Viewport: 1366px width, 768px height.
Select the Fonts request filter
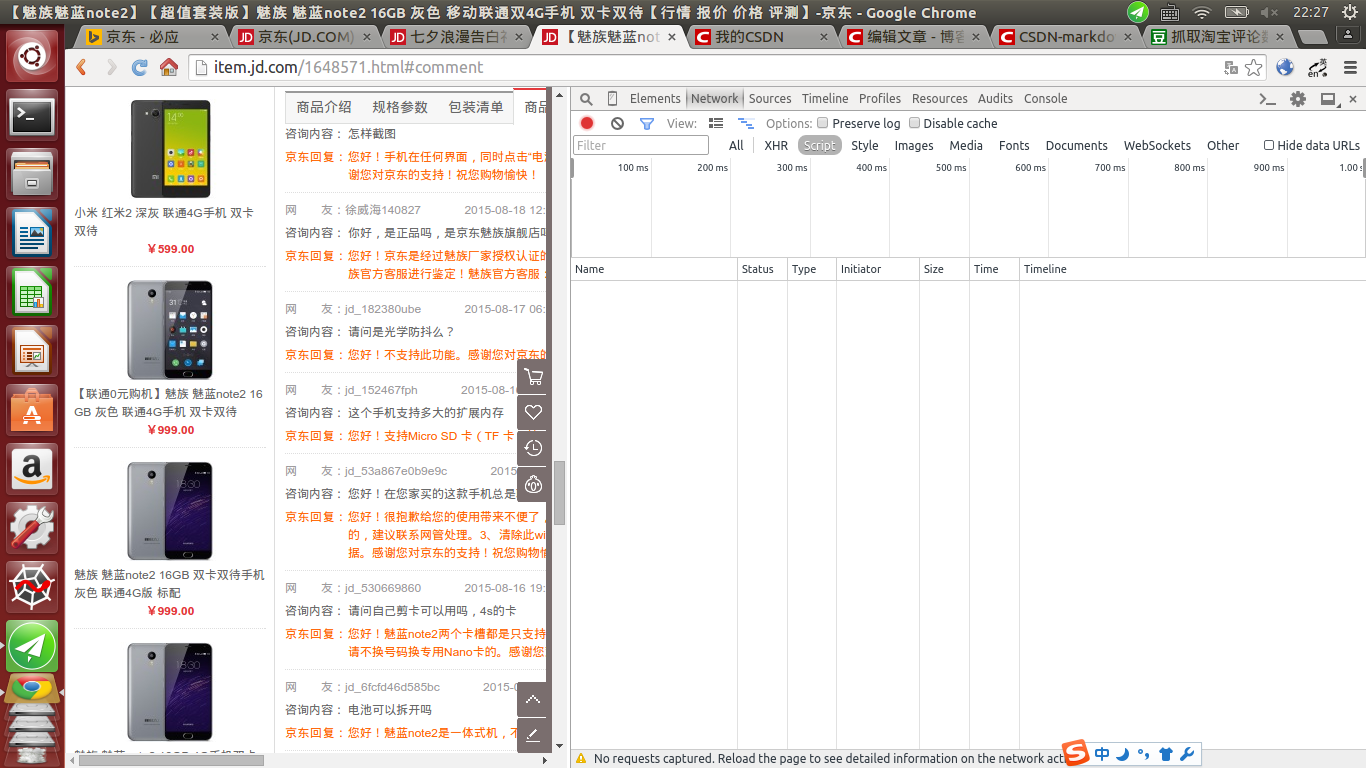(x=1014, y=145)
